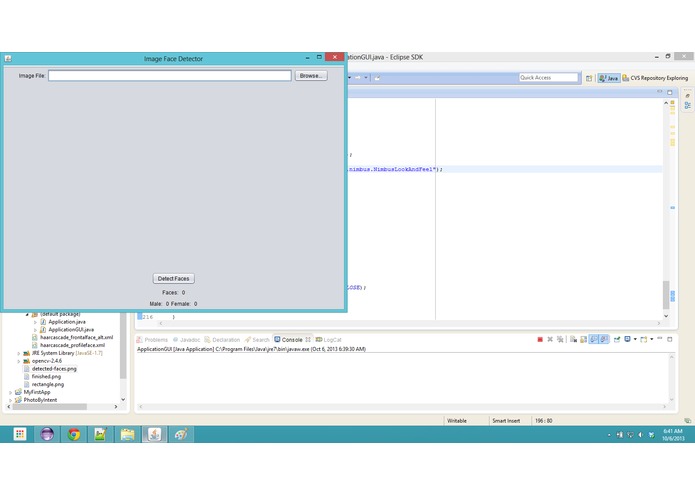The image size is (695, 494).
Task: Click the volume icon in system tray
Action: click(x=641, y=435)
